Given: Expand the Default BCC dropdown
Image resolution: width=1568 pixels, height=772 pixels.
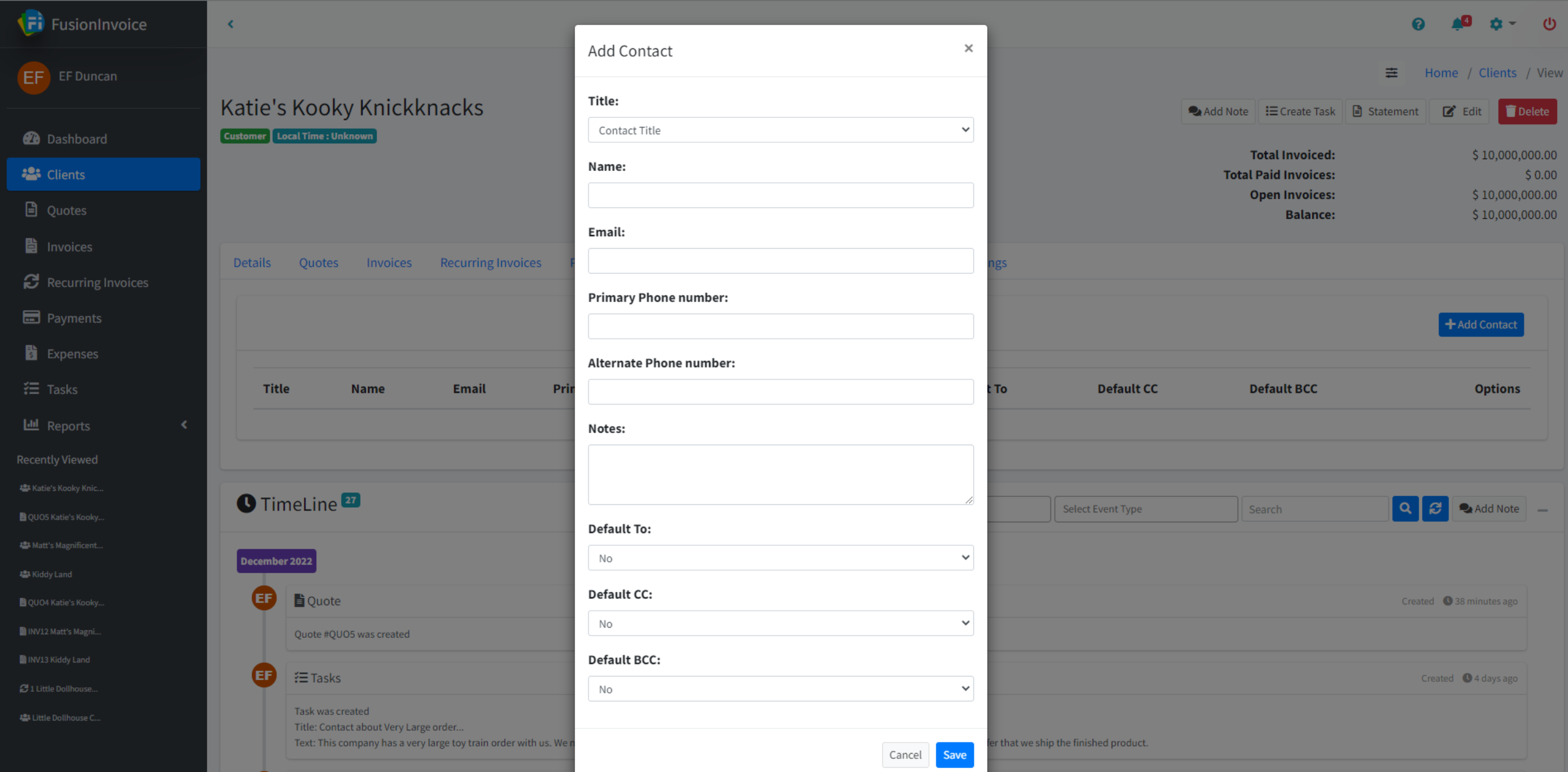Looking at the screenshot, I should point(780,688).
